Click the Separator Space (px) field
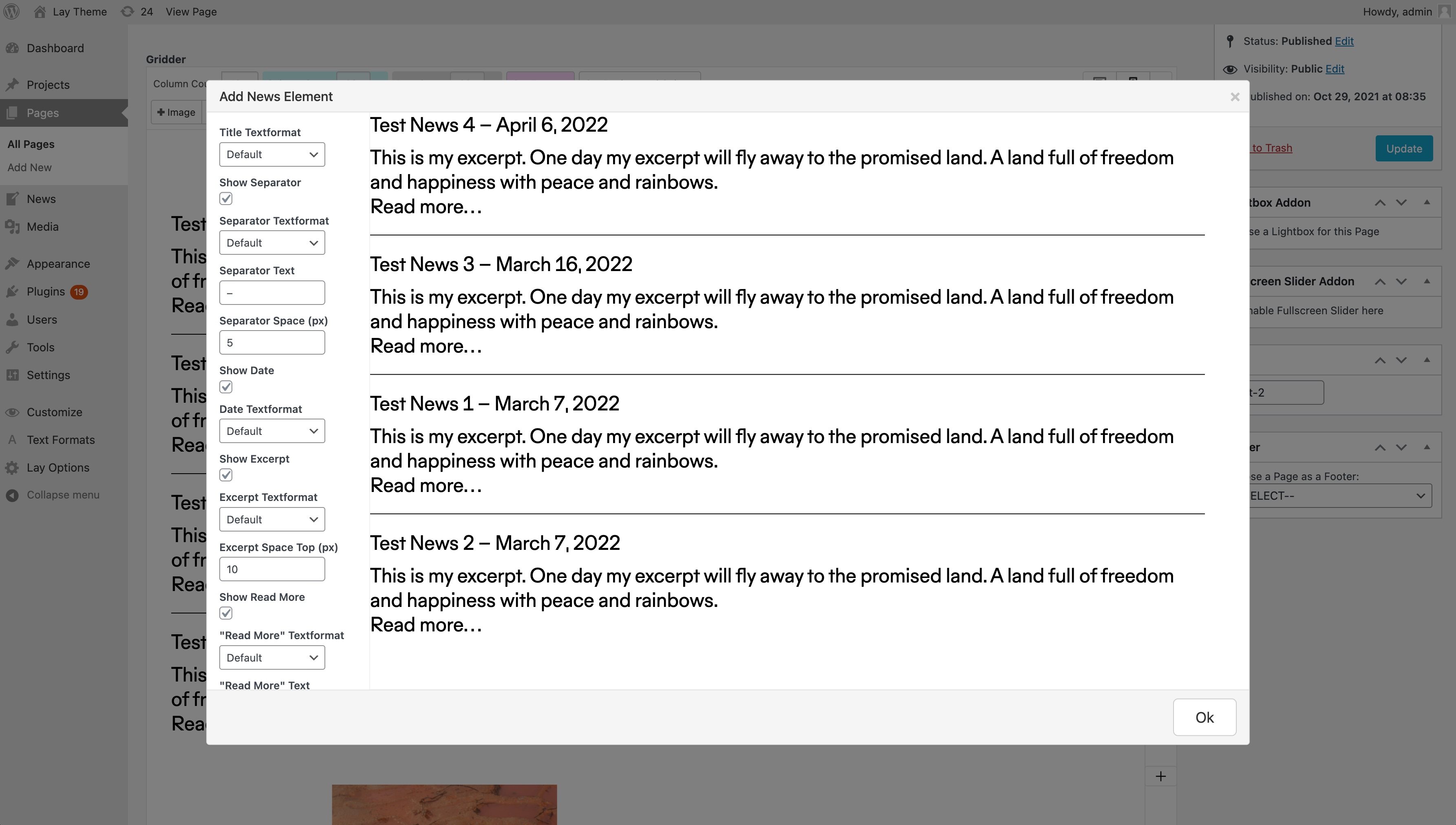The image size is (1456, 825). (x=272, y=343)
